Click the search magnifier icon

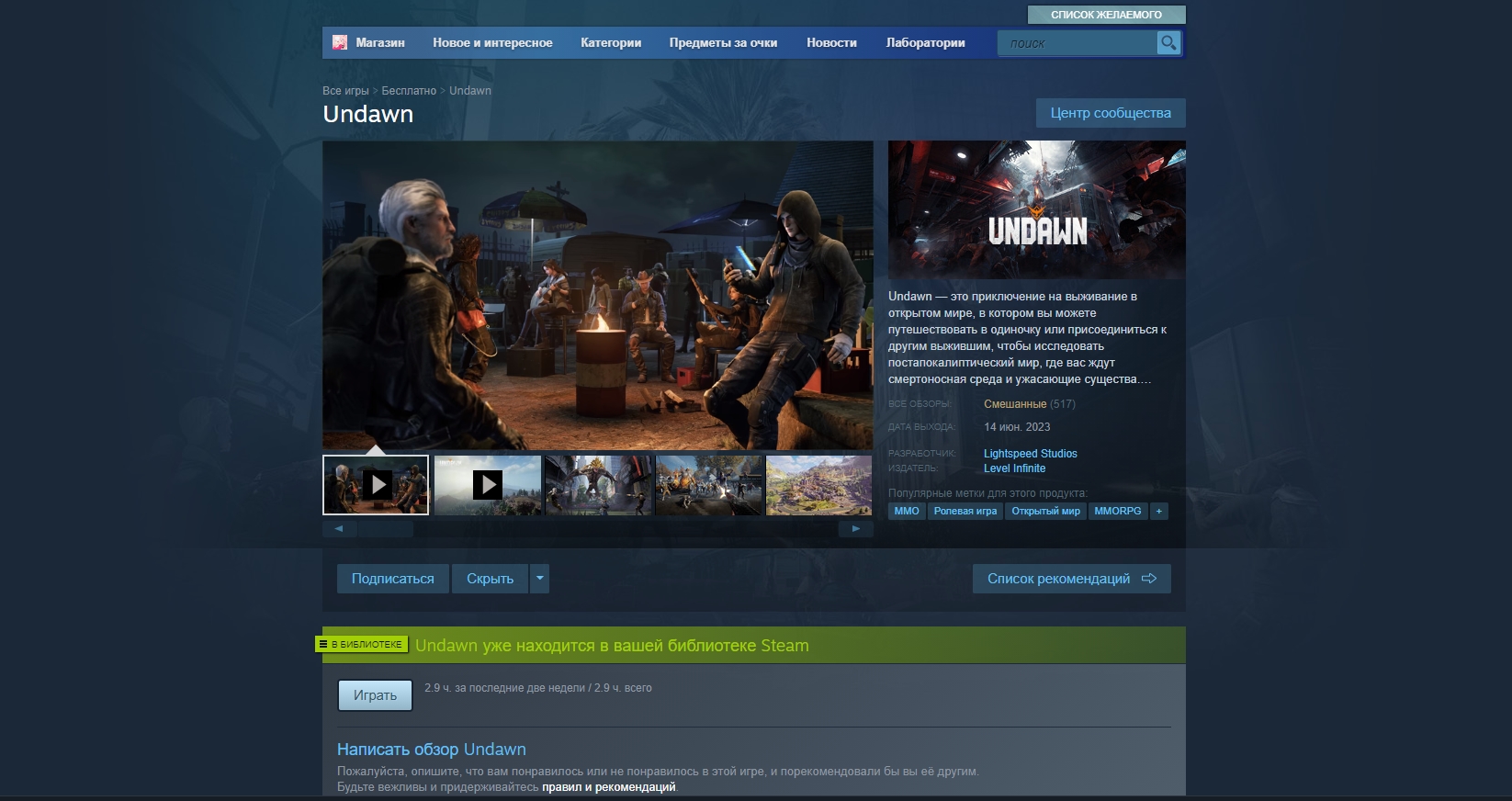[x=1168, y=42]
